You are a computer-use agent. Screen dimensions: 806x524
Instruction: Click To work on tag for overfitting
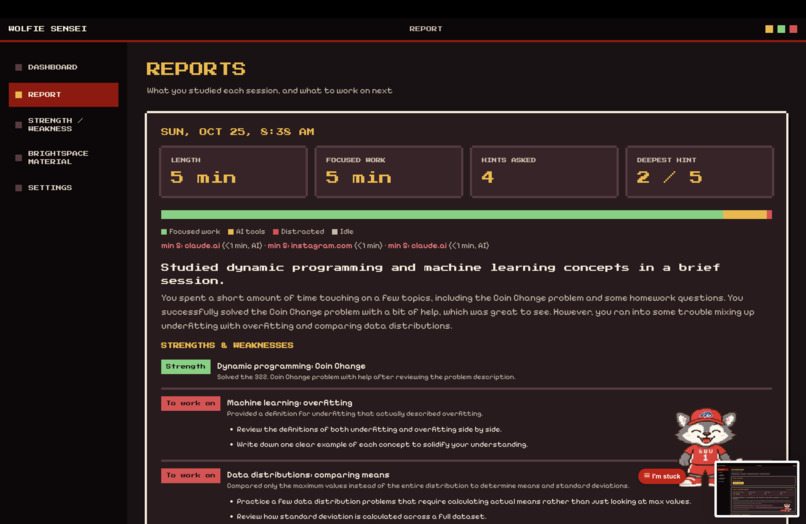(x=191, y=403)
